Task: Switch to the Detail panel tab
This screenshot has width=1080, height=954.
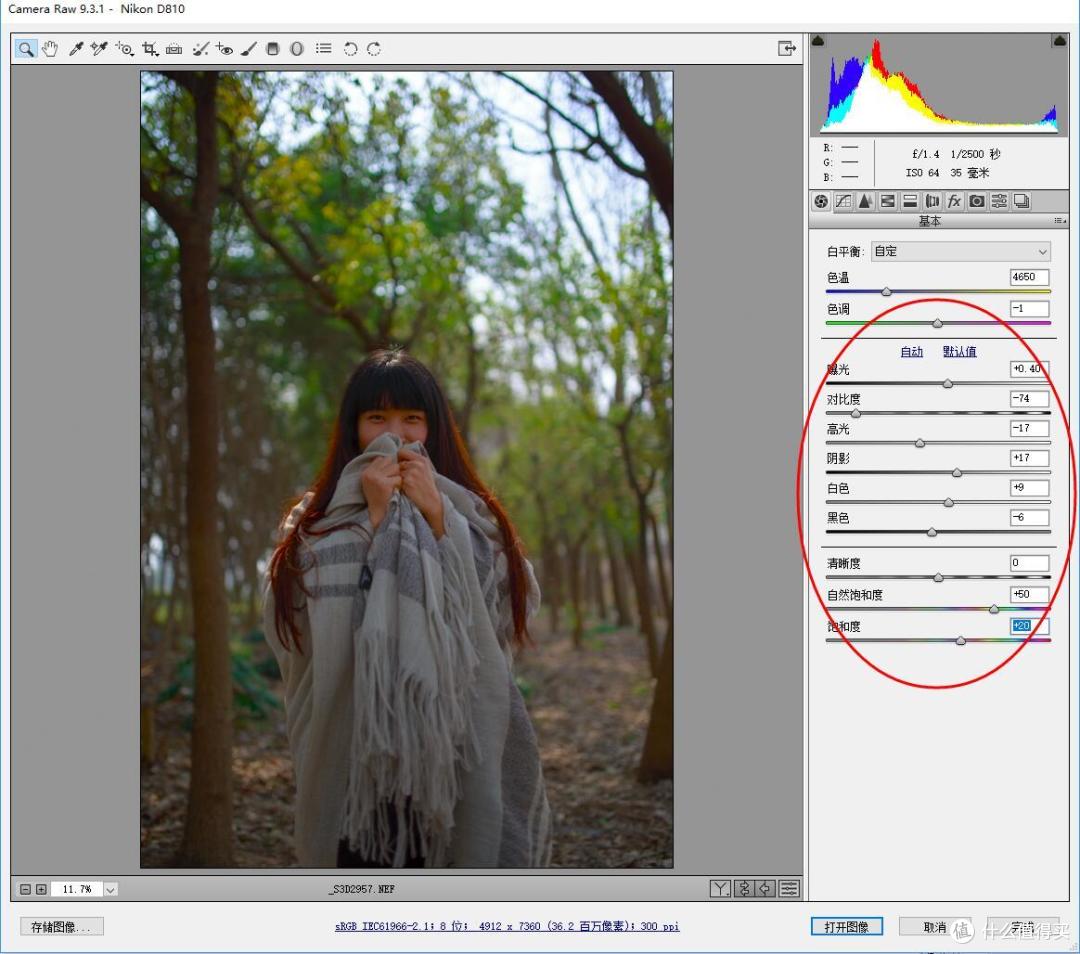Action: [x=865, y=201]
